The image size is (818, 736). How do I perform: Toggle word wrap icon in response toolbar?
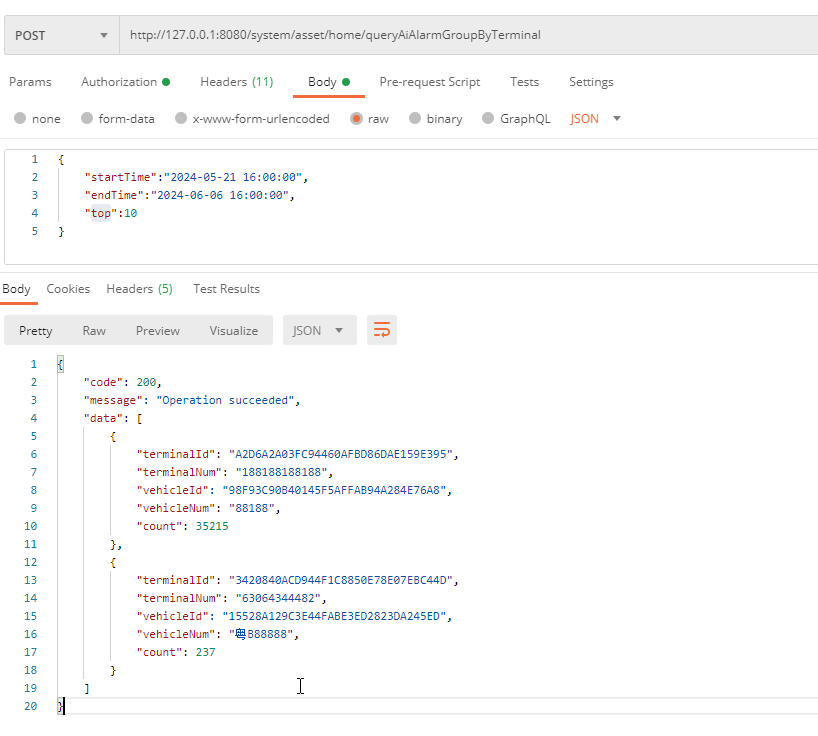coord(382,331)
